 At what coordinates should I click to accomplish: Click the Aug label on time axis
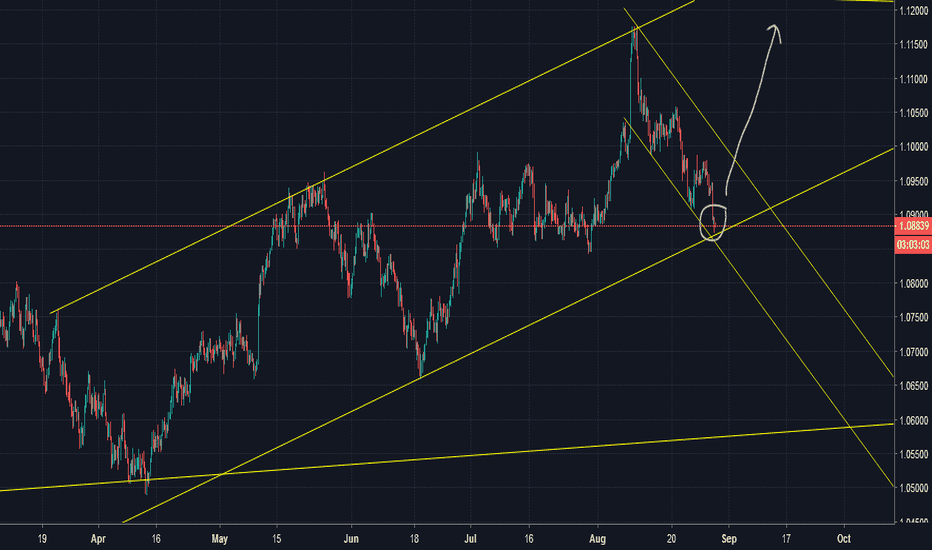(x=597, y=539)
